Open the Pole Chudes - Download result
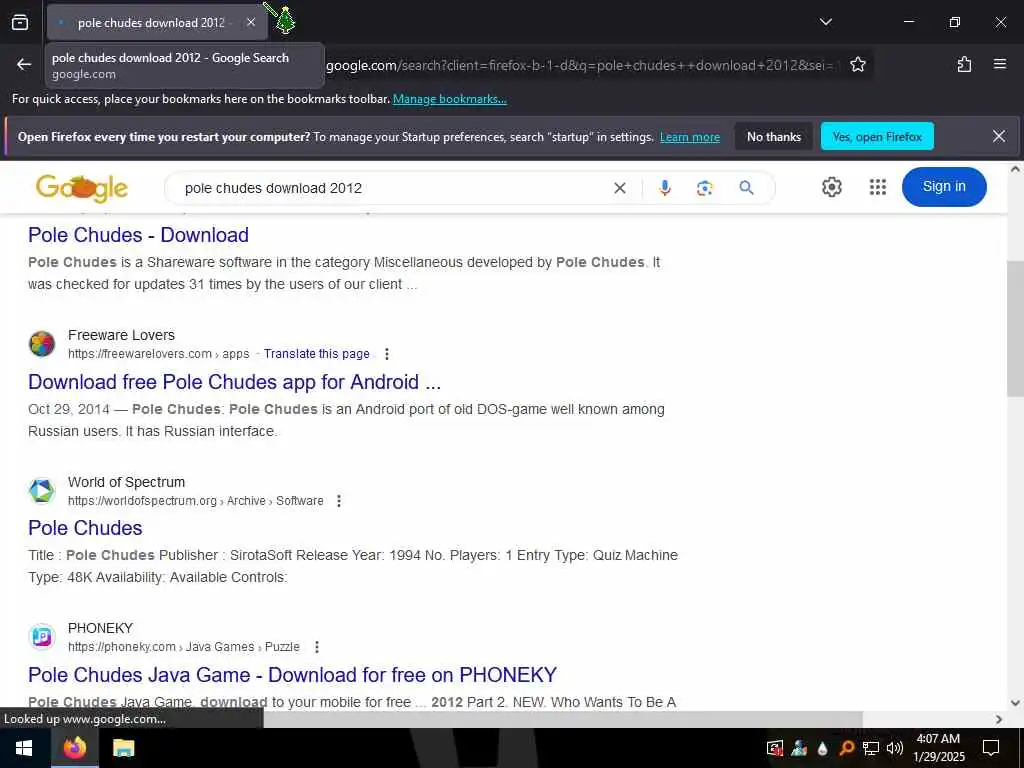Image resolution: width=1024 pixels, height=768 pixels. pyautogui.click(x=138, y=235)
